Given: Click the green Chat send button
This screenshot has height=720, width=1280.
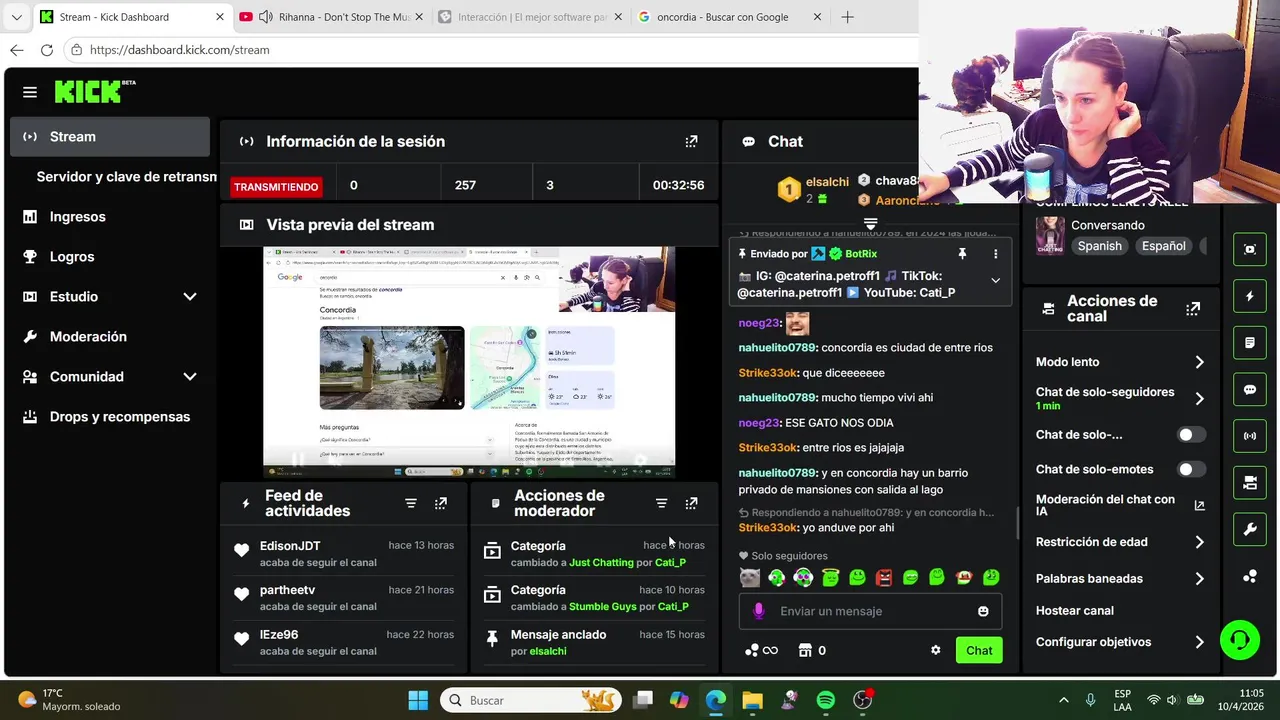Looking at the screenshot, I should click(979, 650).
